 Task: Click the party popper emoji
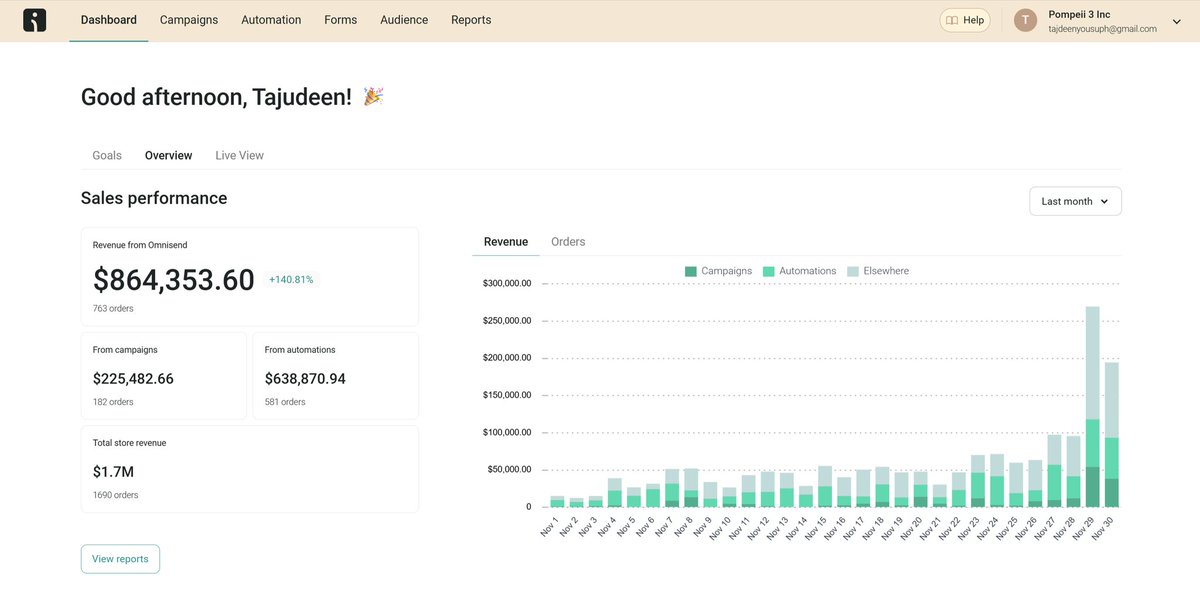tap(373, 97)
